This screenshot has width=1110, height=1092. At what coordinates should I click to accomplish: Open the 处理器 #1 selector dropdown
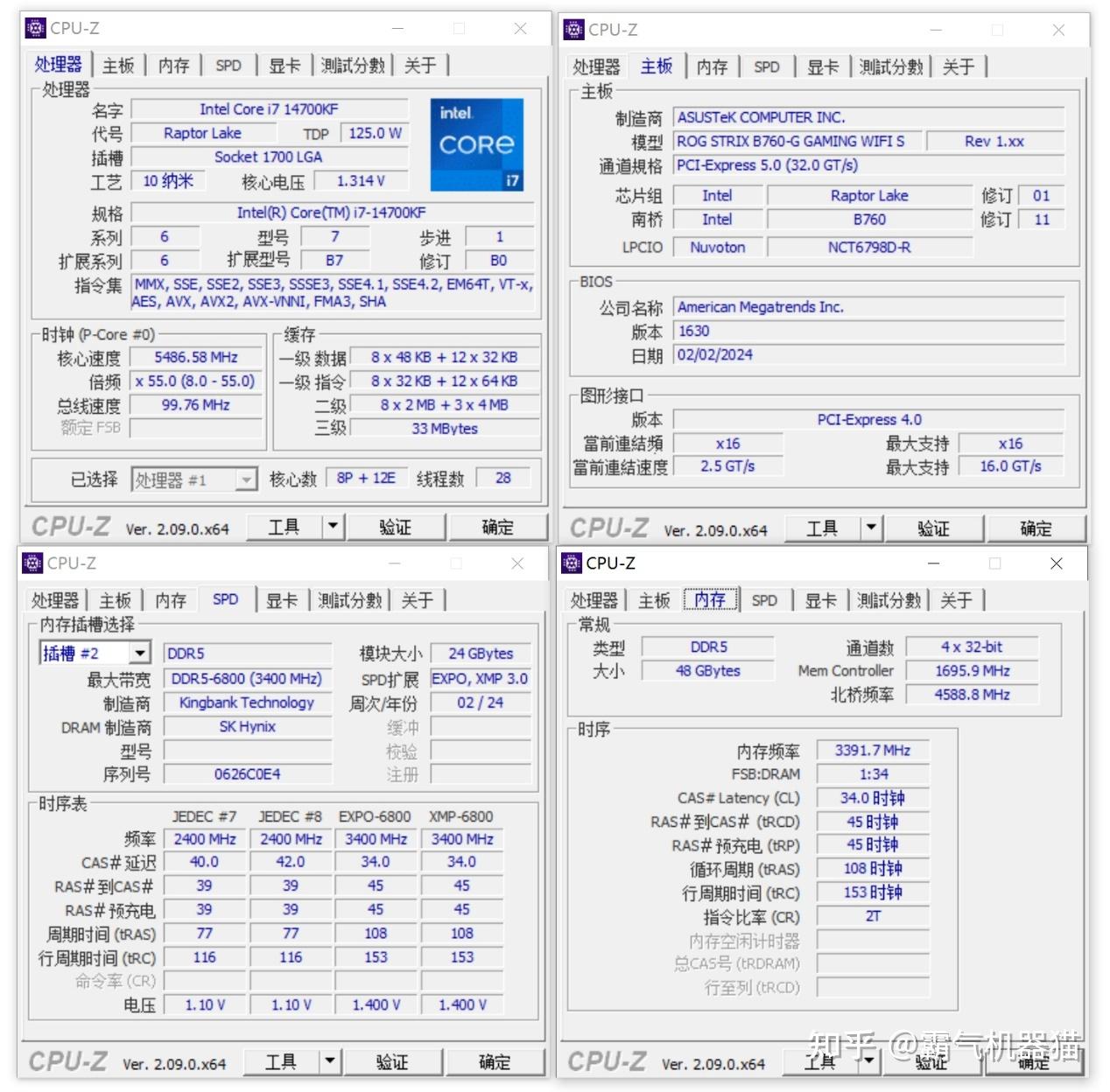point(245,479)
